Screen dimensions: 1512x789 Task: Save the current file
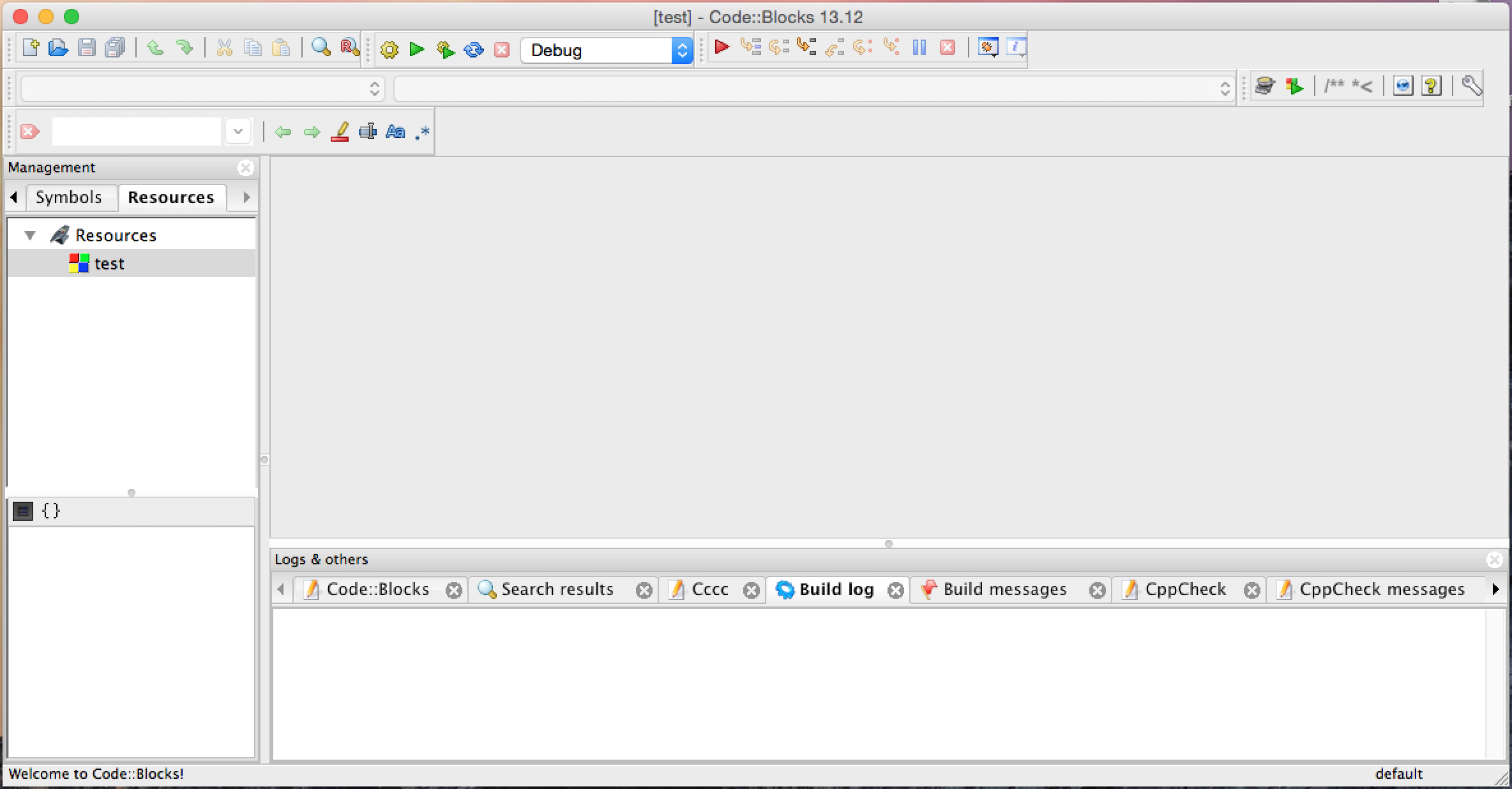pyautogui.click(x=87, y=48)
